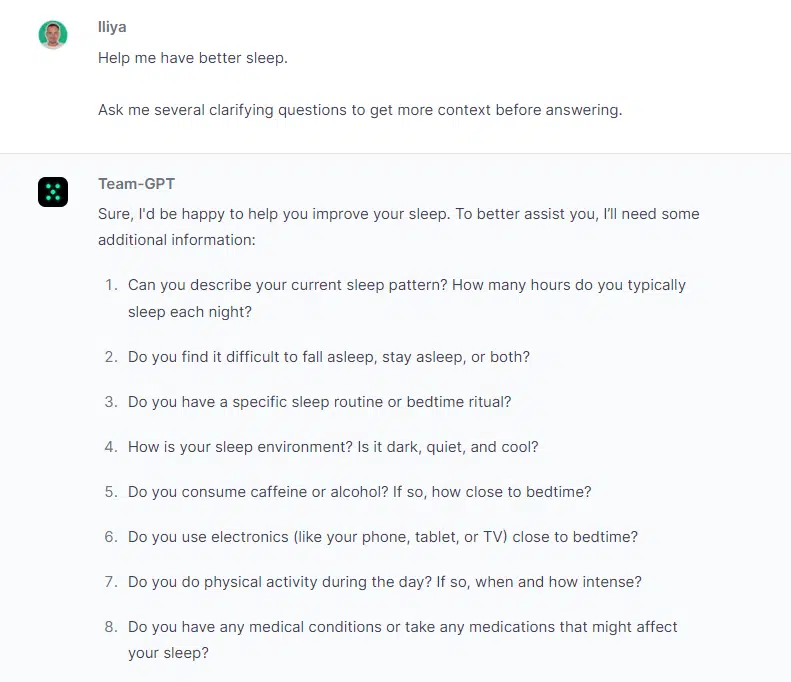
Task: Select the Iliya username label
Action: 112,27
